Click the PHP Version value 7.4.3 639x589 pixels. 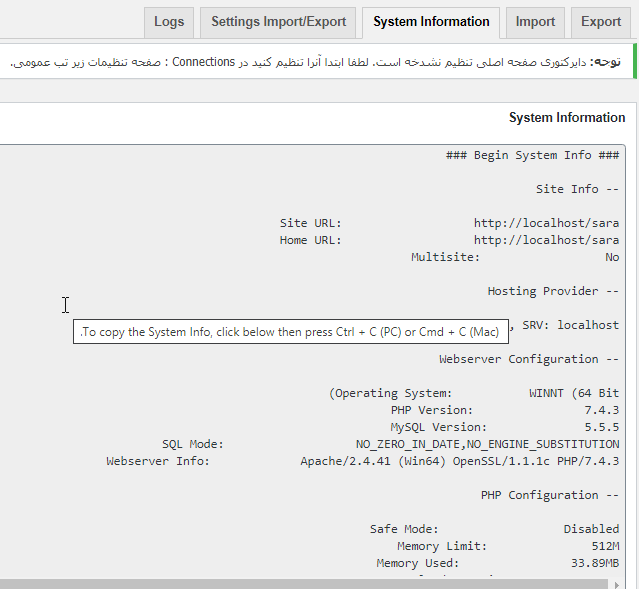click(602, 410)
